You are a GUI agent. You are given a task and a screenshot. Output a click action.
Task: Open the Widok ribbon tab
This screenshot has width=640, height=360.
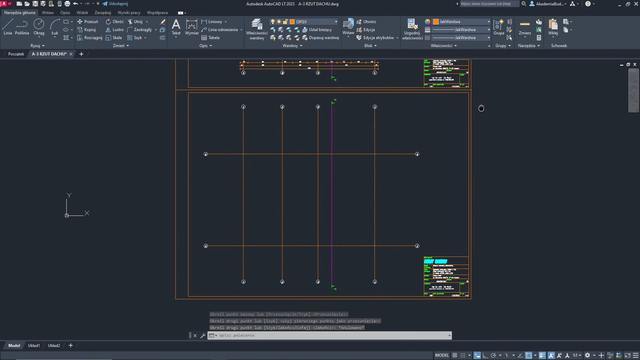click(82, 13)
